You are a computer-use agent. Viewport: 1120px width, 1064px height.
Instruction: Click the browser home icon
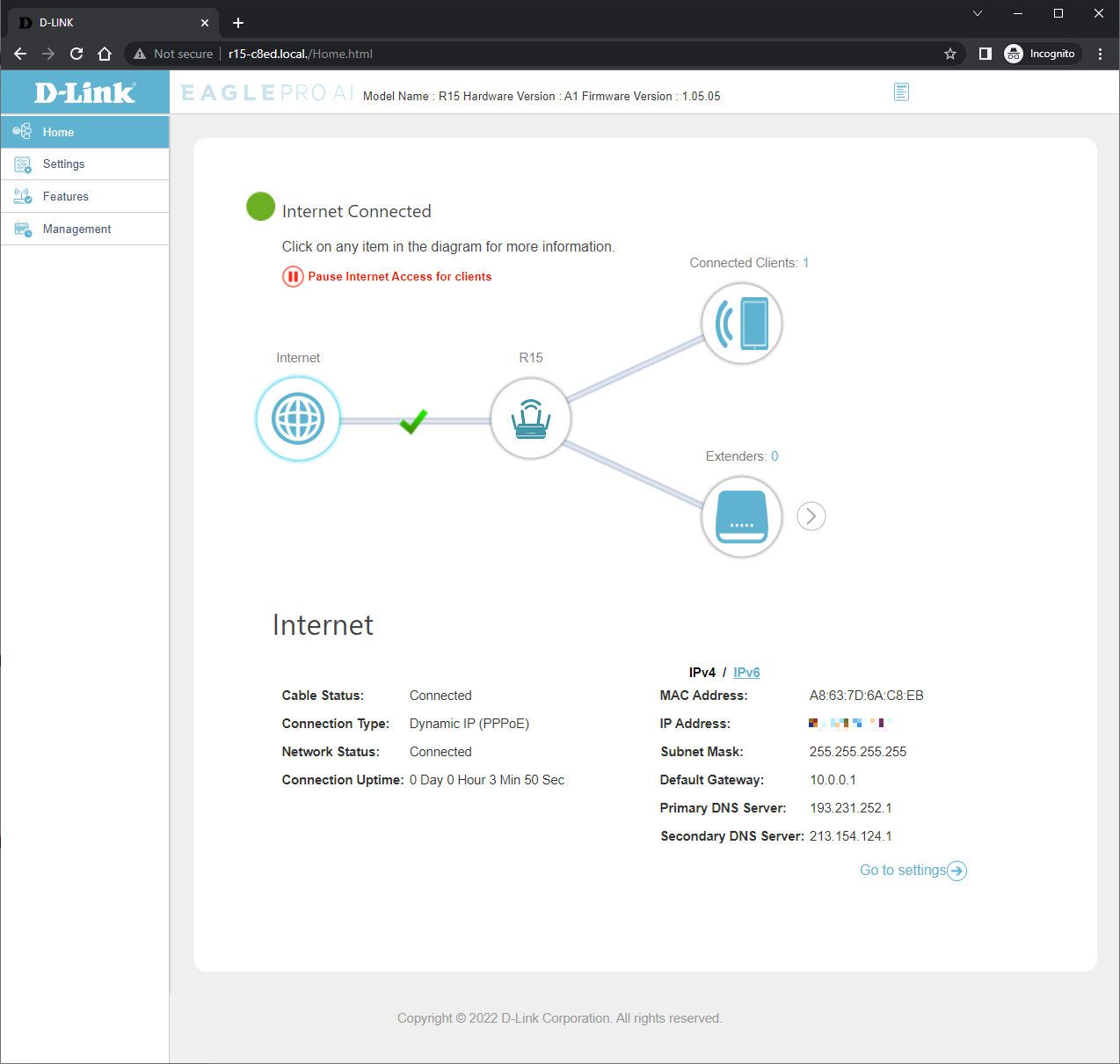pos(105,54)
